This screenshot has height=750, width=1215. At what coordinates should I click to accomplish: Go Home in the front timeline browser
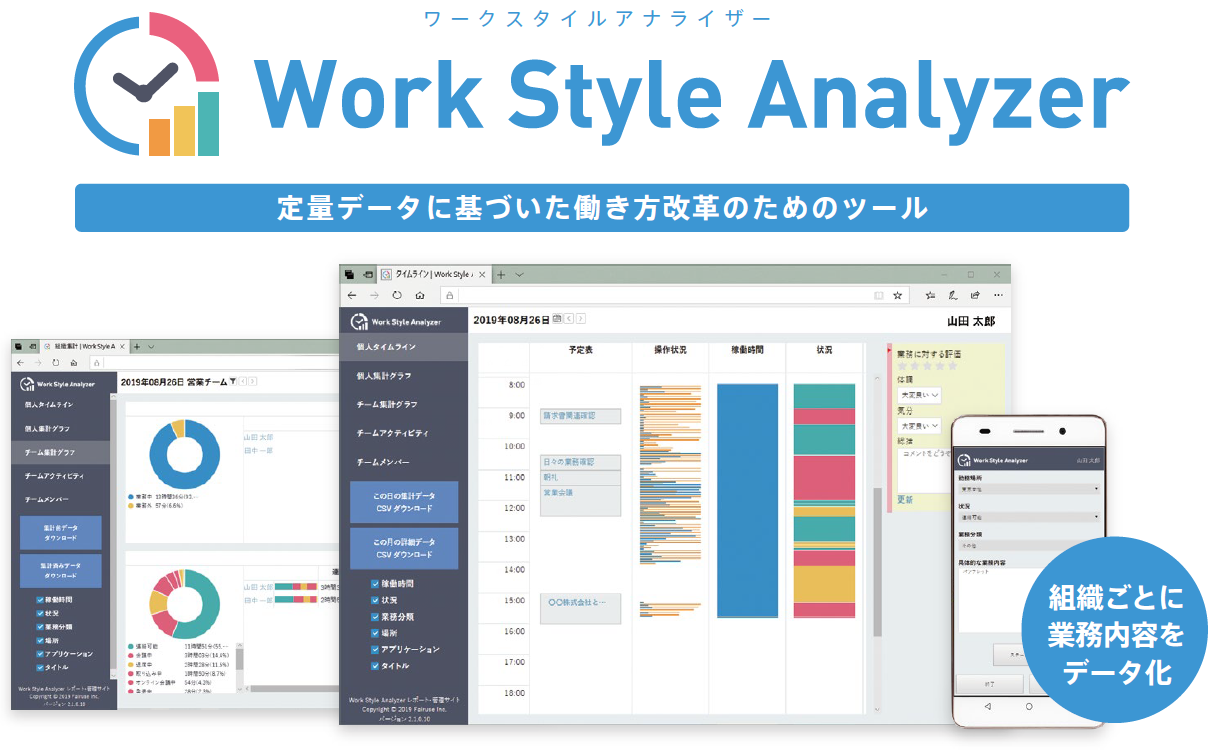[x=420, y=295]
